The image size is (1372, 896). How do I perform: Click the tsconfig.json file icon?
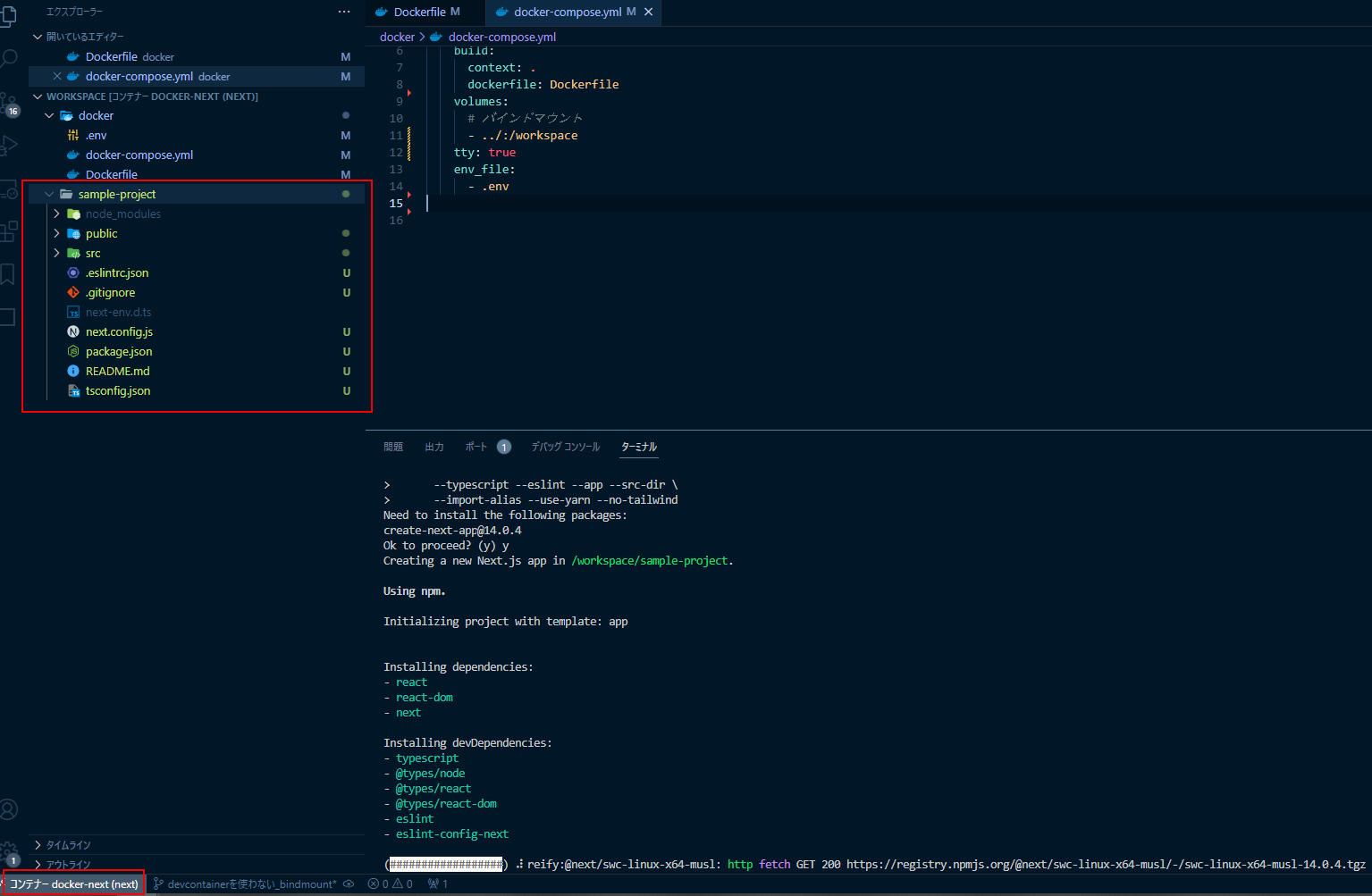73,390
